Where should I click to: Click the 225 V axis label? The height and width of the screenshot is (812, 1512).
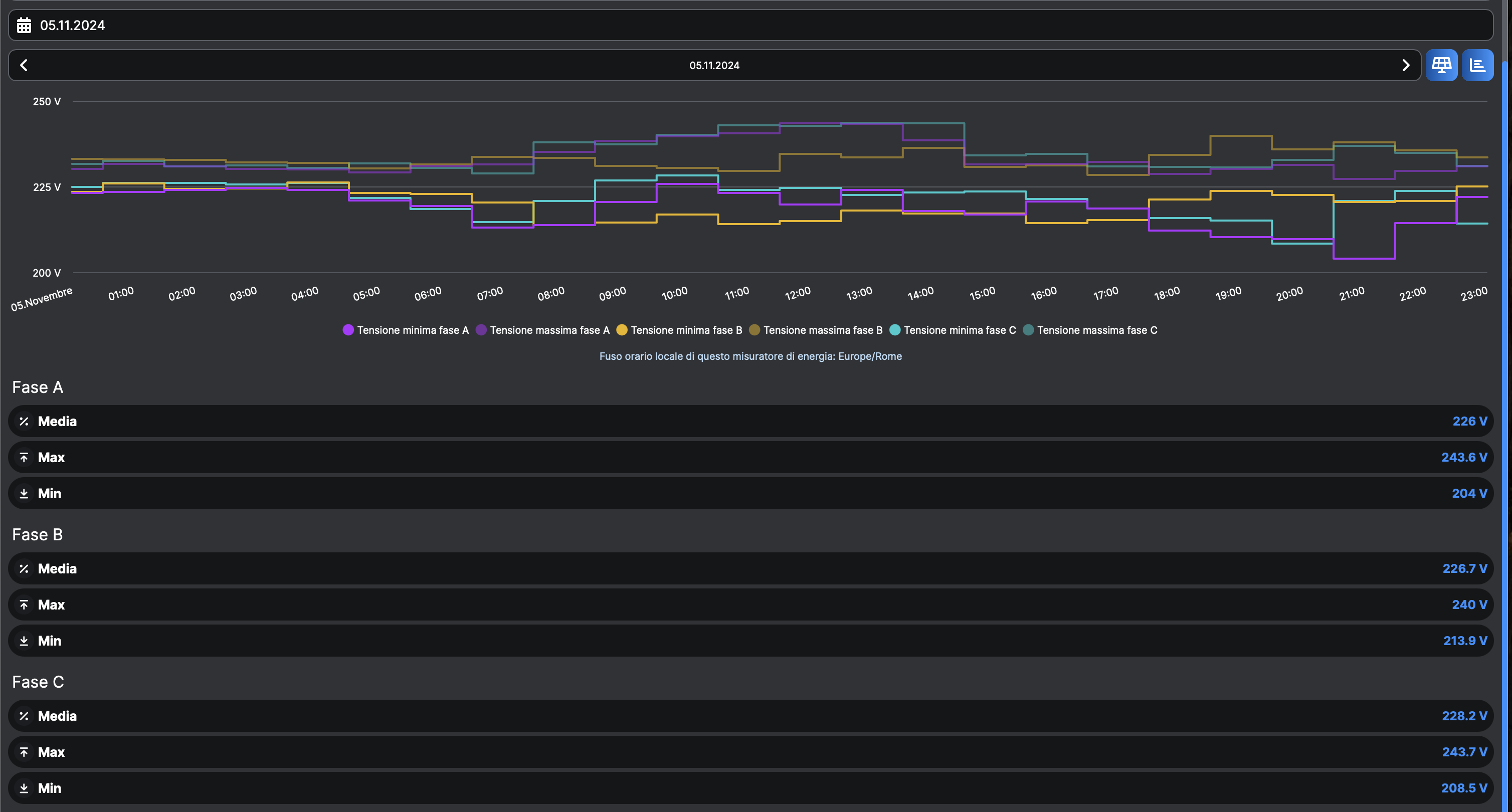click(46, 187)
